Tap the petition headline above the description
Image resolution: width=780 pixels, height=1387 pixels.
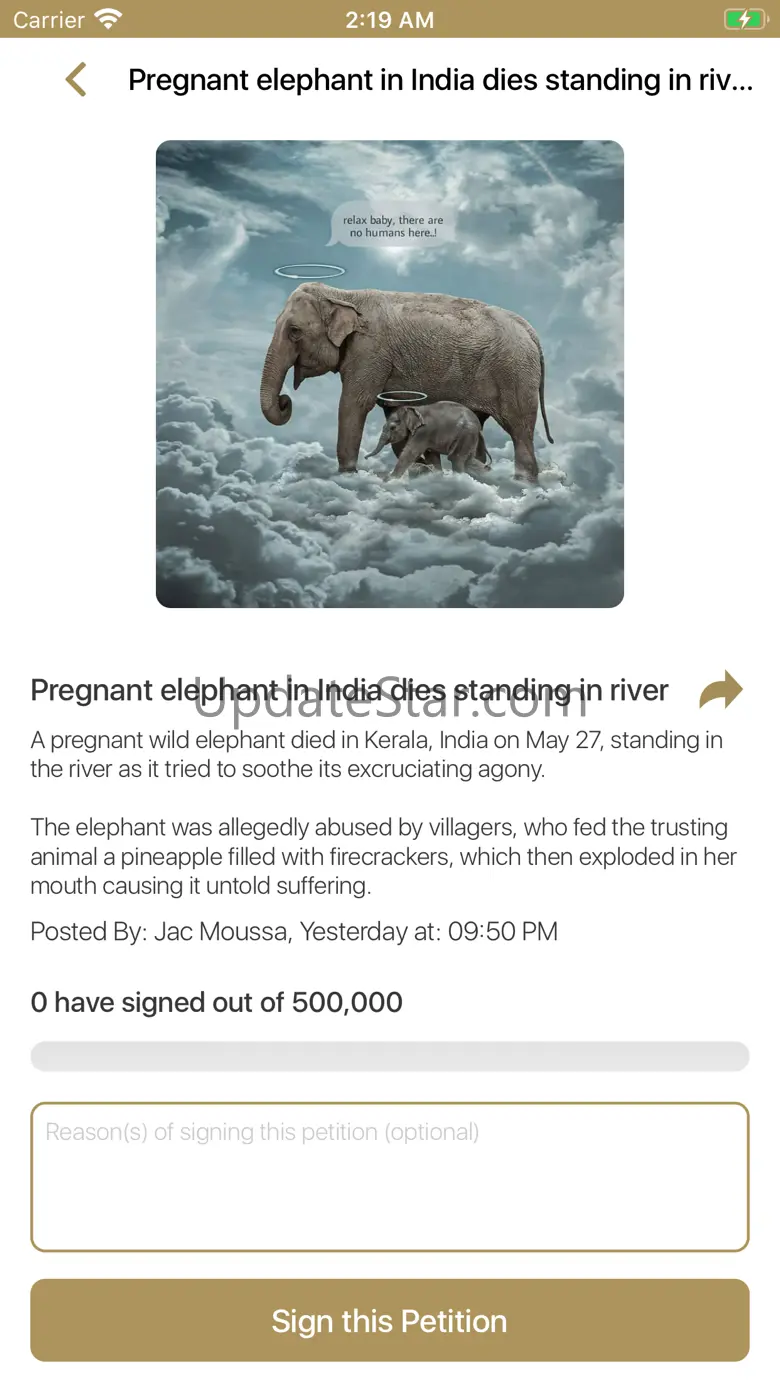click(350, 690)
